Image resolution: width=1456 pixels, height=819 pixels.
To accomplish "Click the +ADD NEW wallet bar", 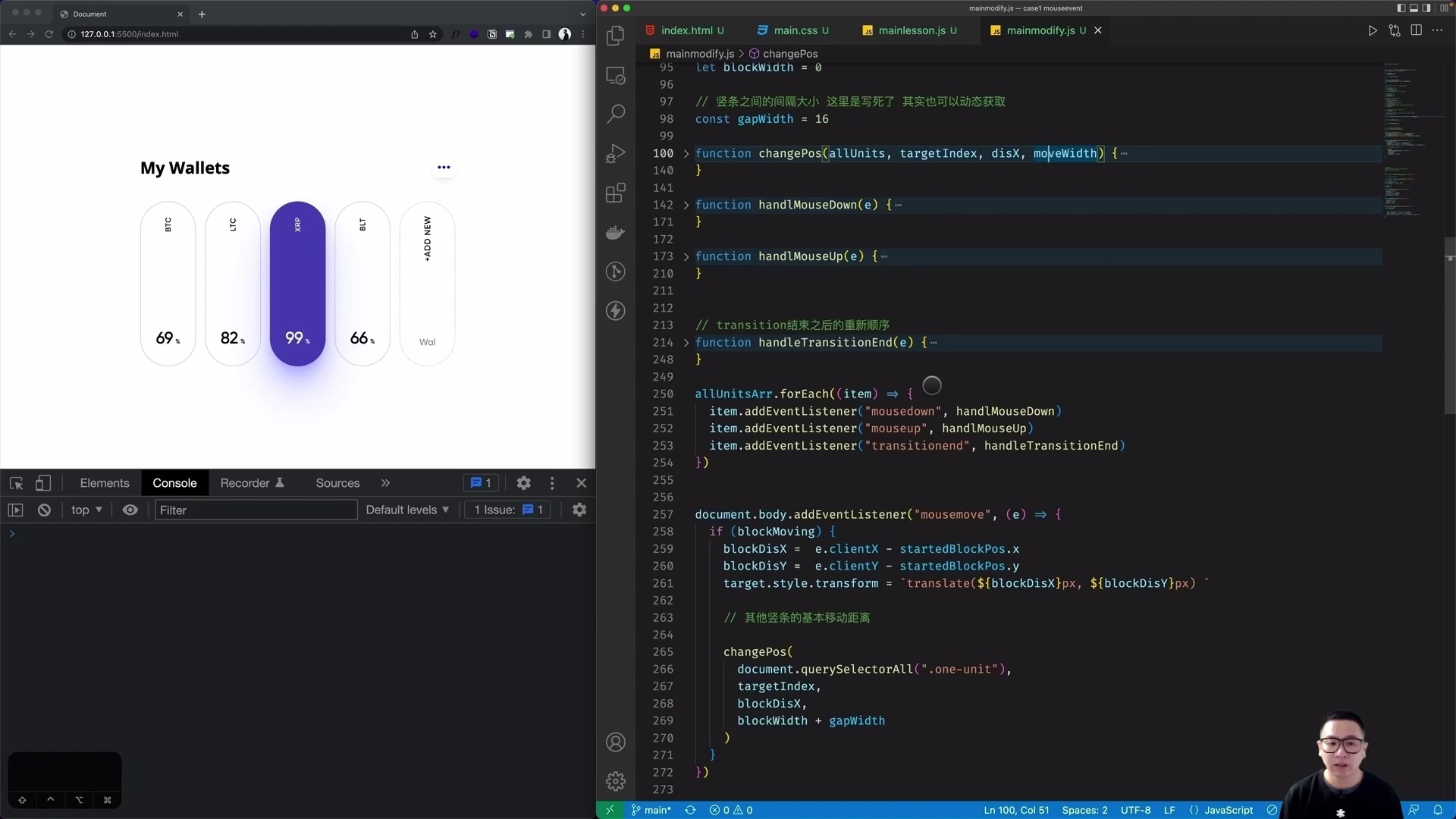I will pyautogui.click(x=427, y=284).
